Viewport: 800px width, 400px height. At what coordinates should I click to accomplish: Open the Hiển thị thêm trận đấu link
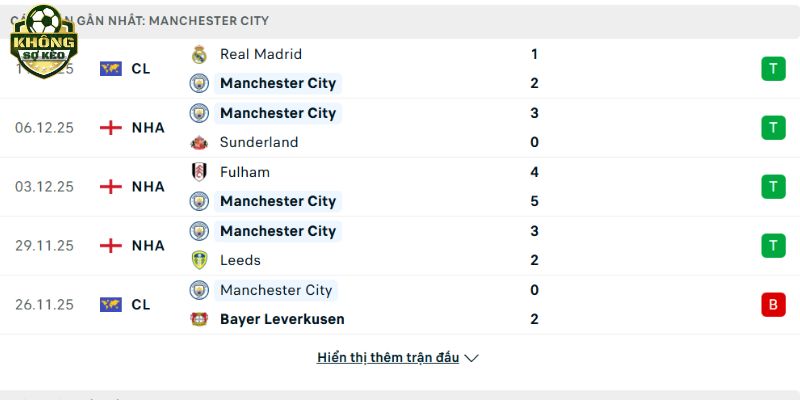pos(388,357)
